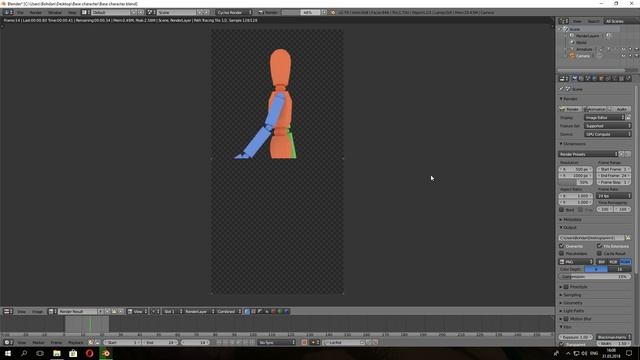Image resolution: width=640 pixels, height=360 pixels.
Task: Enable Placeholders checkbox
Action: pyautogui.click(x=562, y=253)
